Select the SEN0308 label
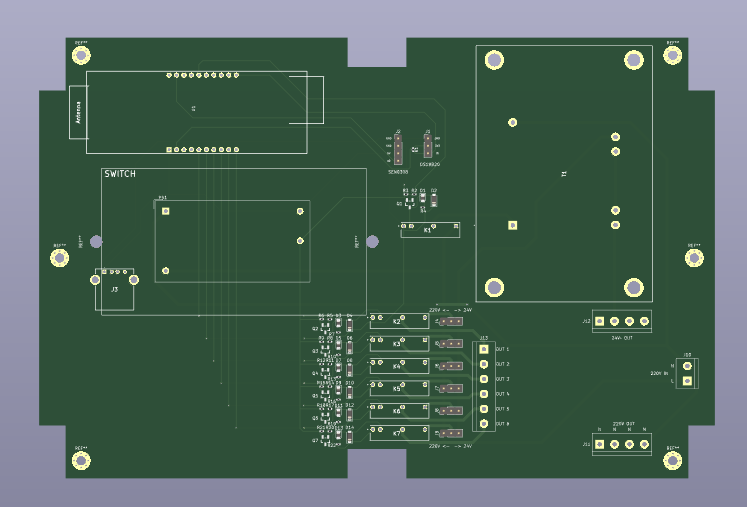 pyautogui.click(x=398, y=172)
